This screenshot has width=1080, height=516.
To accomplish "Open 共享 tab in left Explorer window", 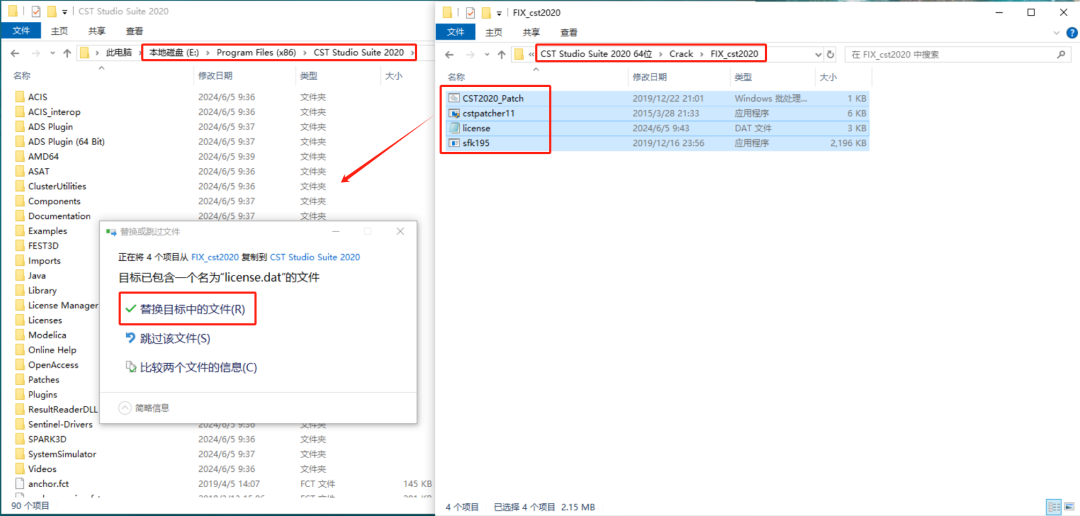I will point(97,31).
